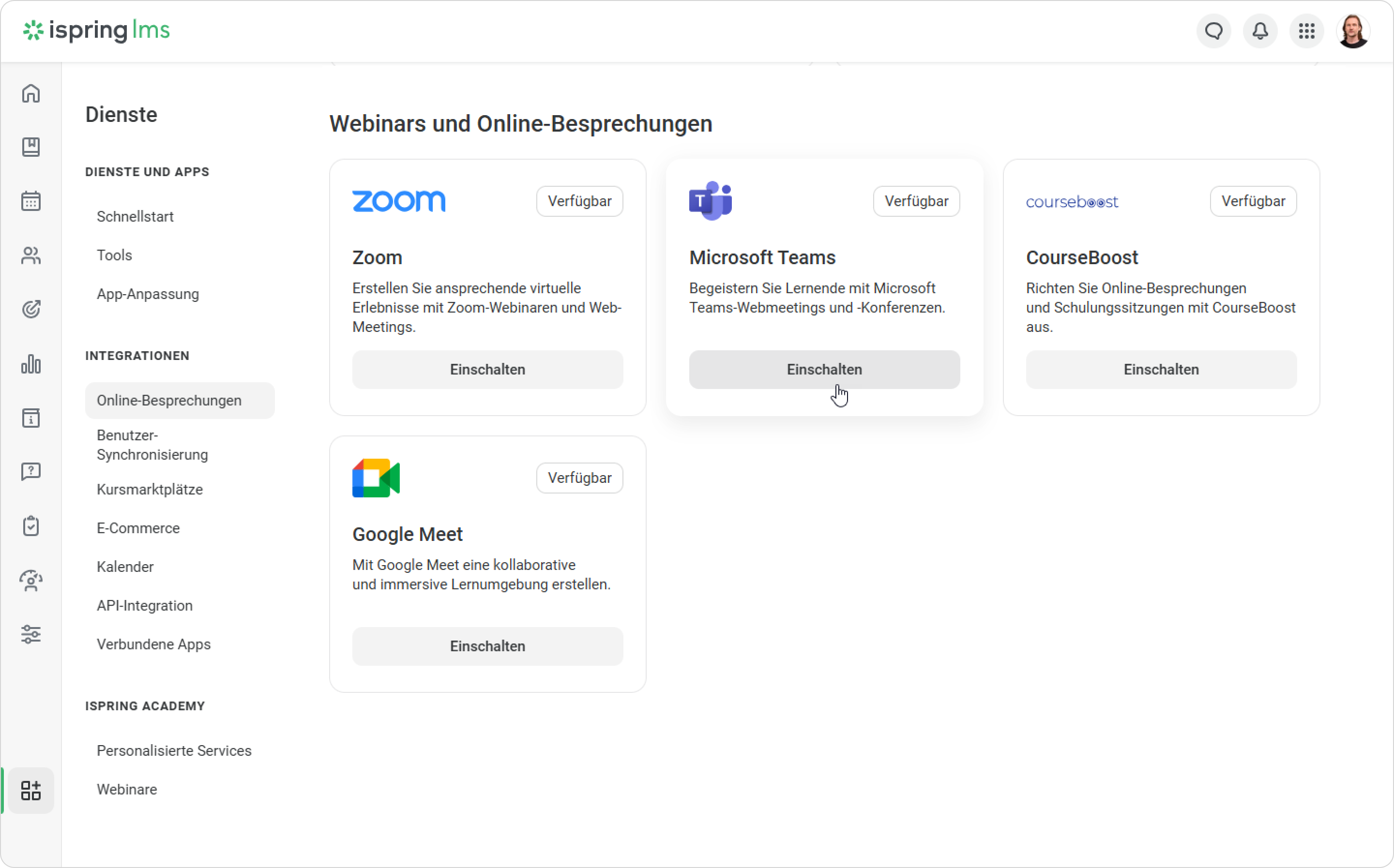
Task: Click the CourseBoost description starting "Richten Sie"
Action: 1160,307
